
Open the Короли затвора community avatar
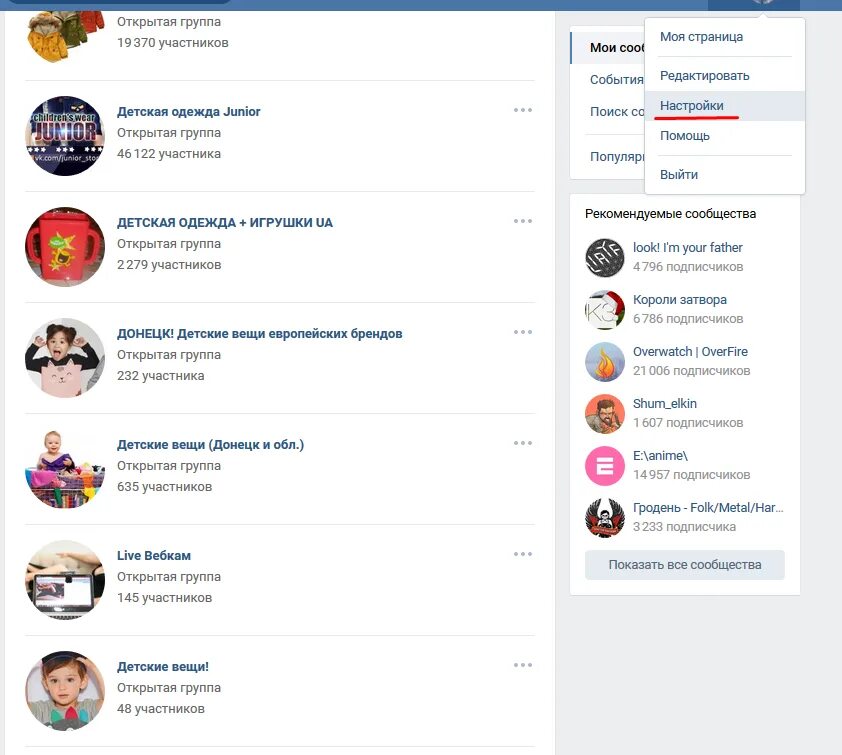[605, 310]
